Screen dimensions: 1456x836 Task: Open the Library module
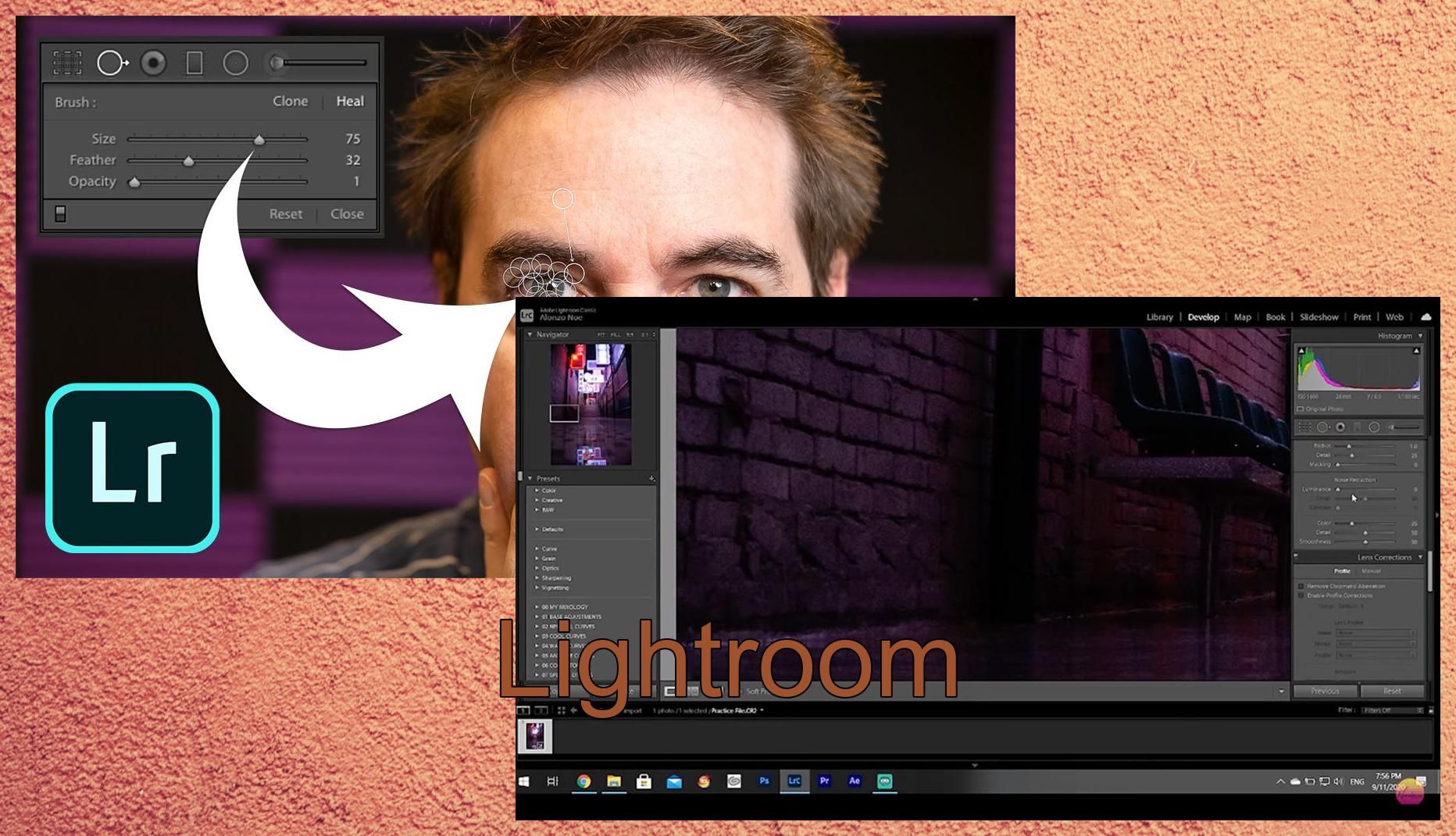[x=1159, y=317]
